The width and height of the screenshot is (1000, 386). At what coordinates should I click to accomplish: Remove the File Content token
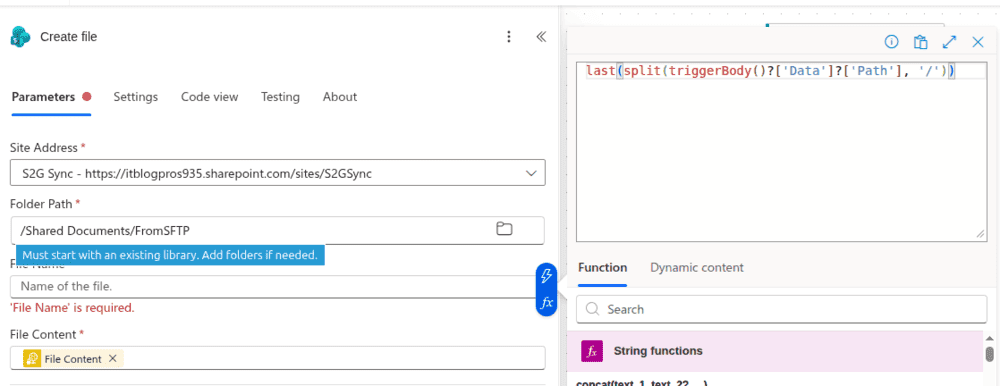(x=112, y=359)
